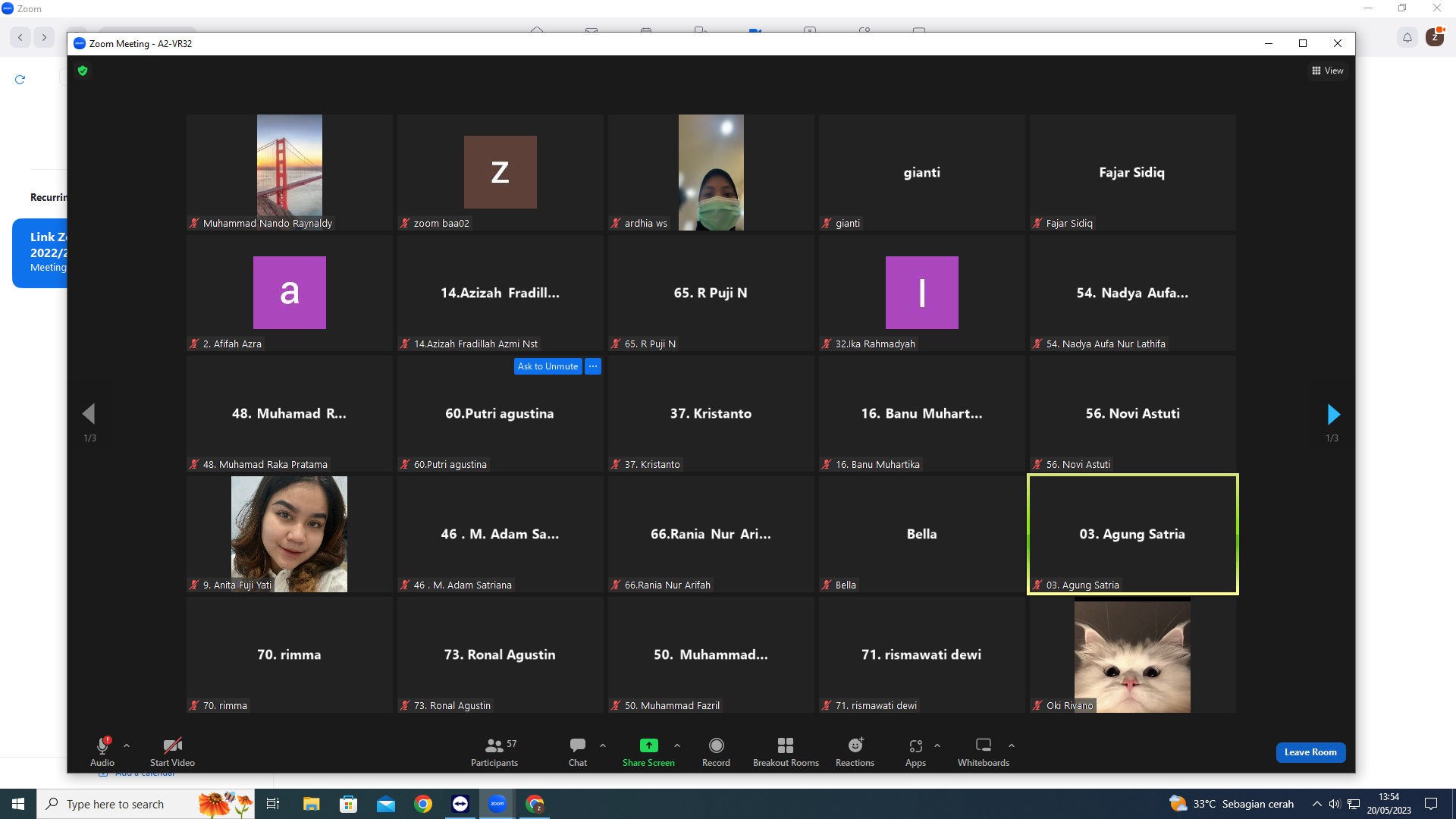Click the 03. Agung Satria name label
1456x819 pixels.
point(1082,585)
